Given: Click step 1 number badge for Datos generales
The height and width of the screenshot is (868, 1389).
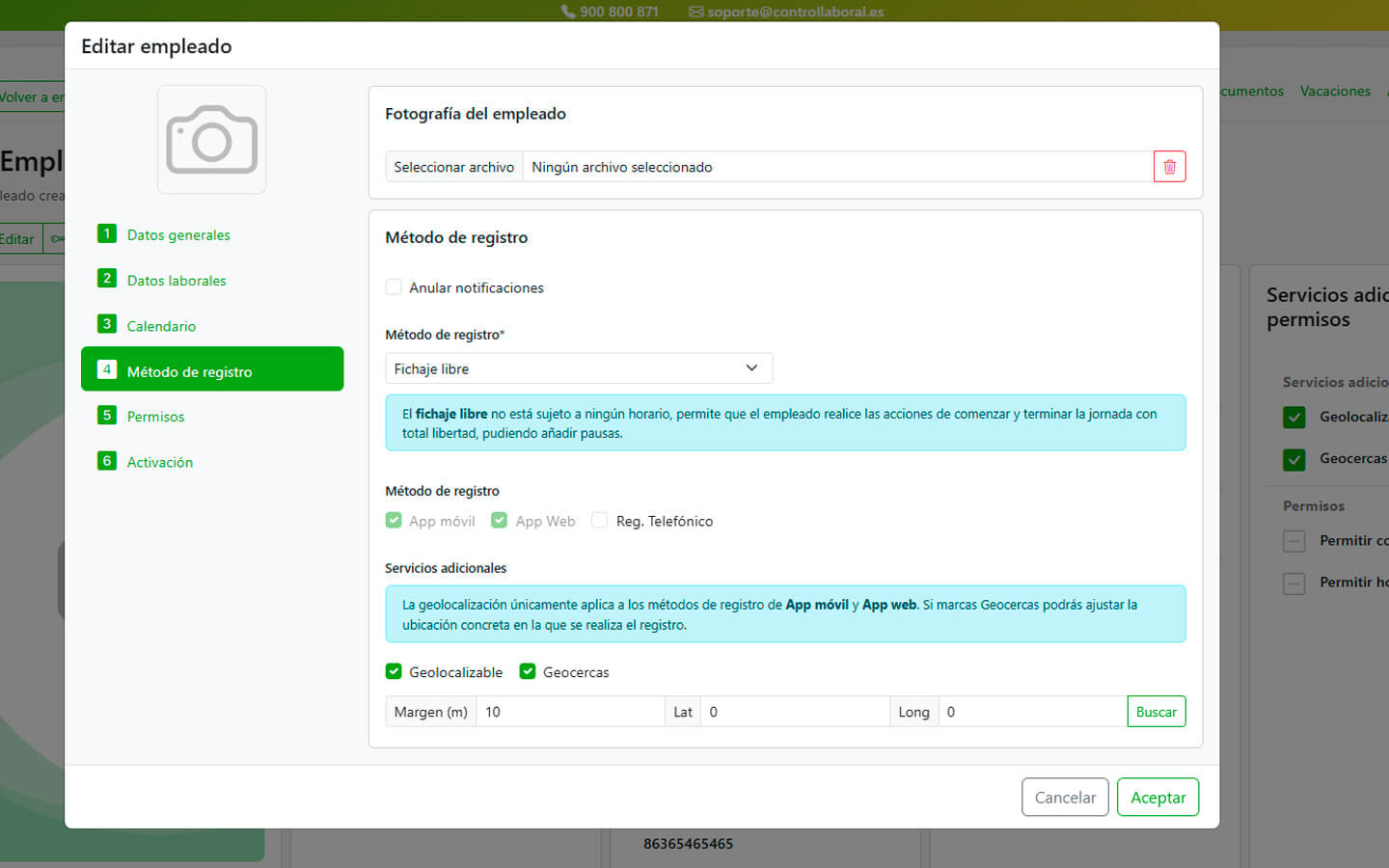Looking at the screenshot, I should [107, 234].
